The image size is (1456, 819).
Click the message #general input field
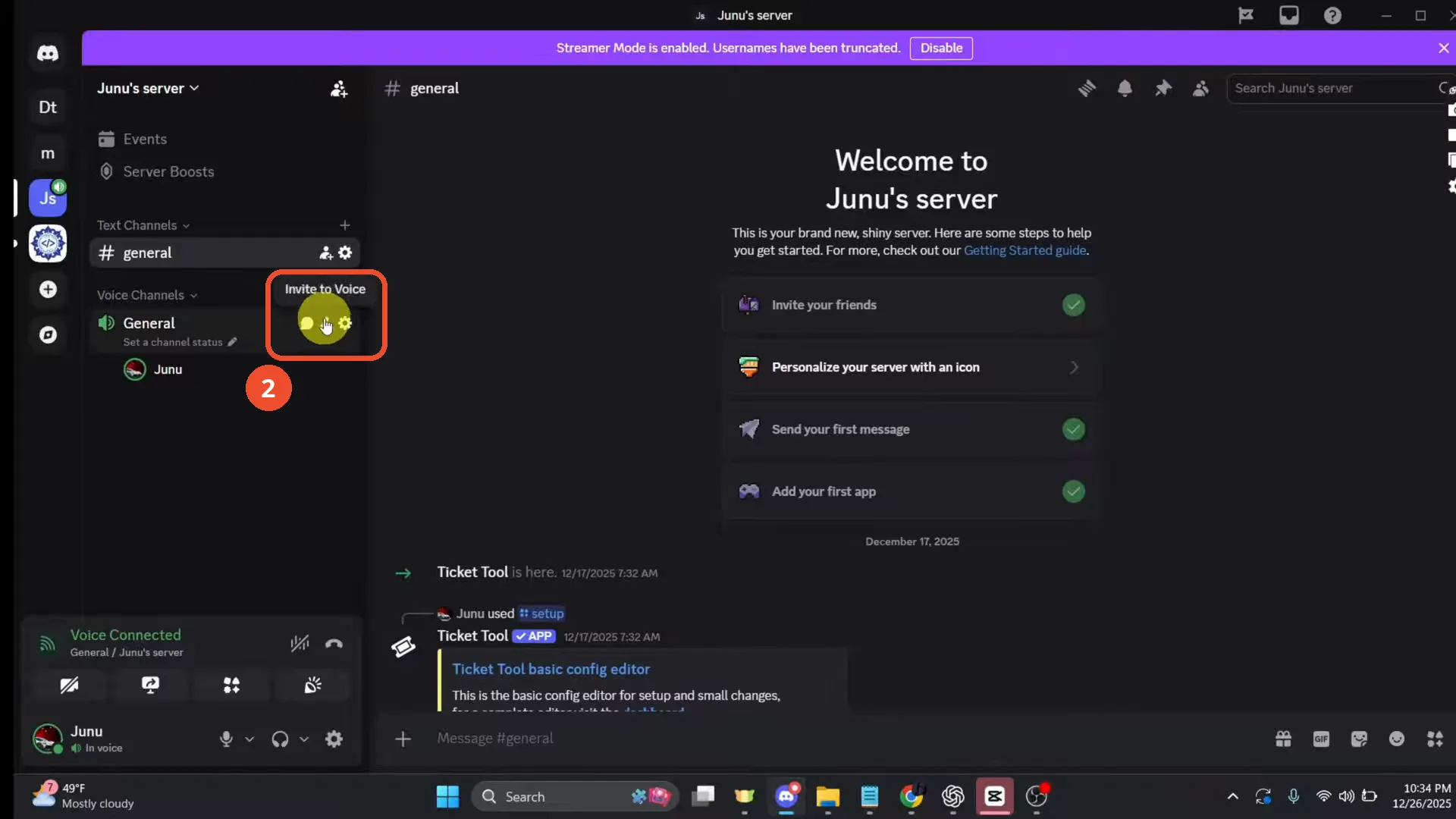pyautogui.click(x=846, y=739)
